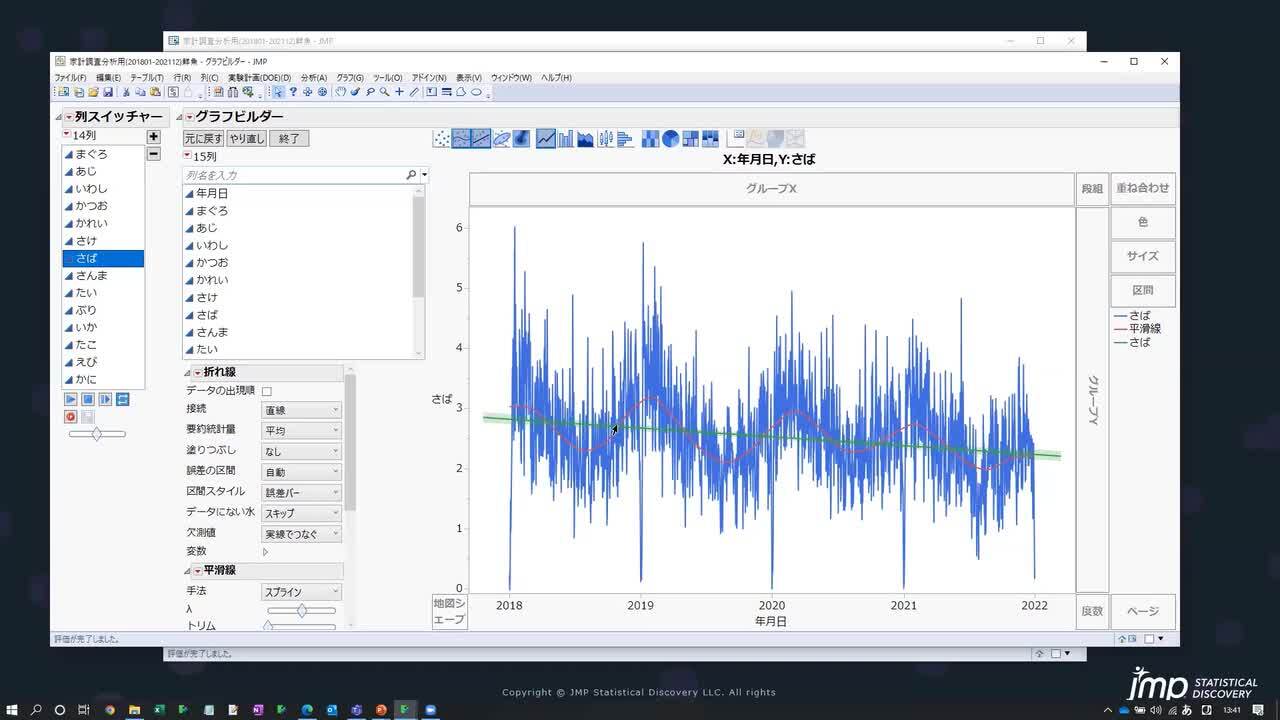Open the 分析(A) menu
1280x720 pixels.
point(314,77)
